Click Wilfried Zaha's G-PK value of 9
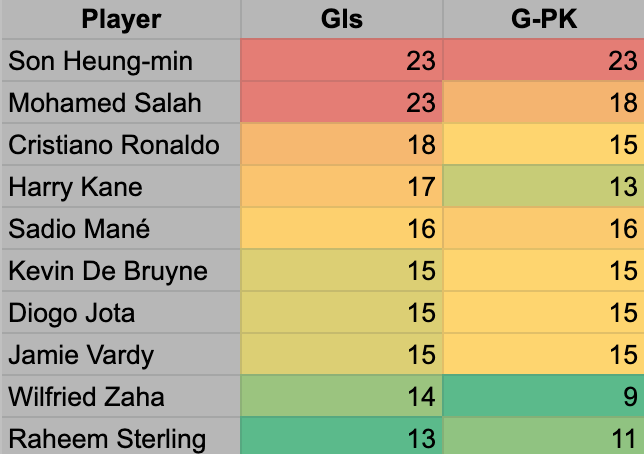644x454 pixels. [x=544, y=397]
